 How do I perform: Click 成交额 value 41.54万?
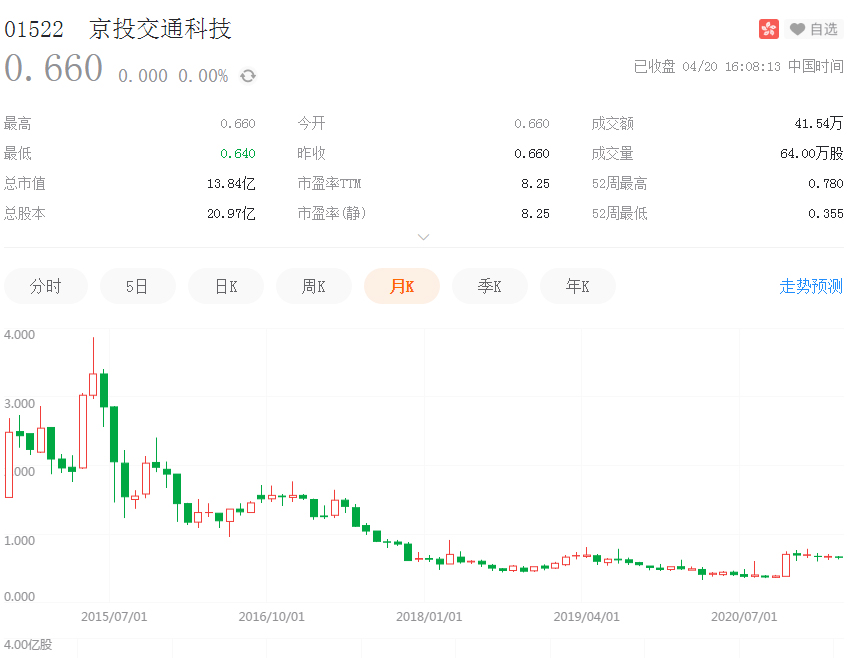(818, 123)
